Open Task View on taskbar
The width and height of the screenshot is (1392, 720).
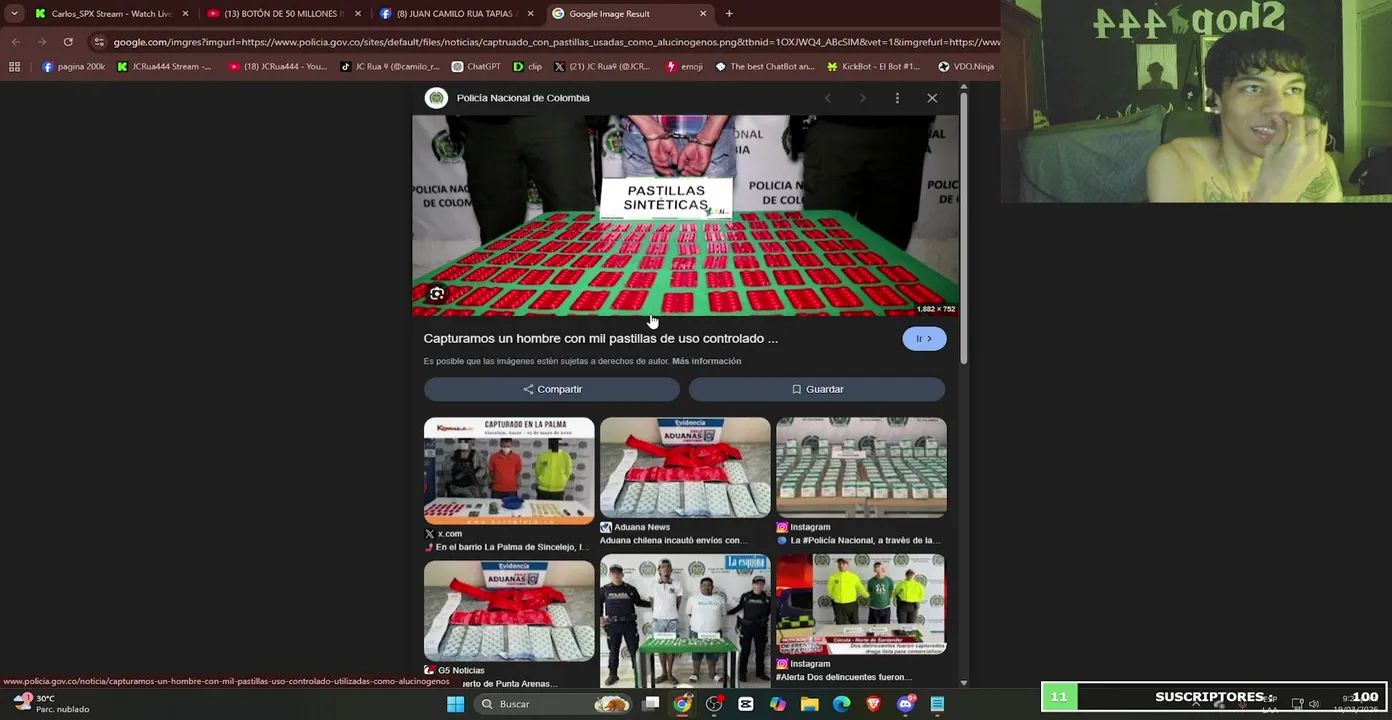[651, 704]
